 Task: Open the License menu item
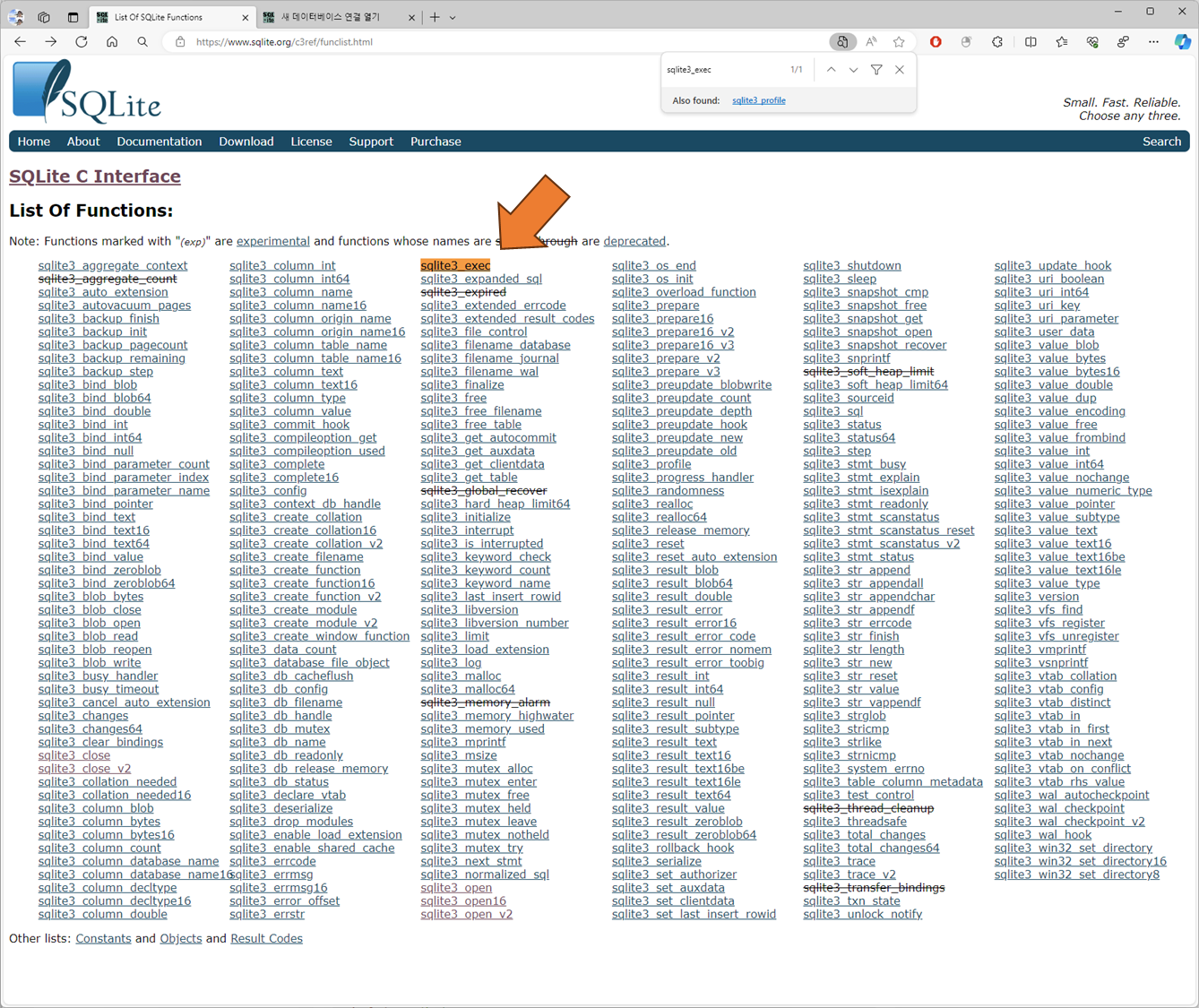311,142
